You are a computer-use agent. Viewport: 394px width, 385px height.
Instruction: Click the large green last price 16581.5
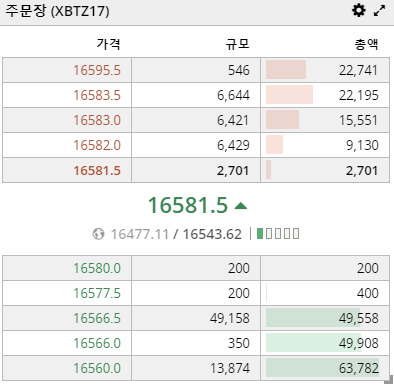[188, 205]
